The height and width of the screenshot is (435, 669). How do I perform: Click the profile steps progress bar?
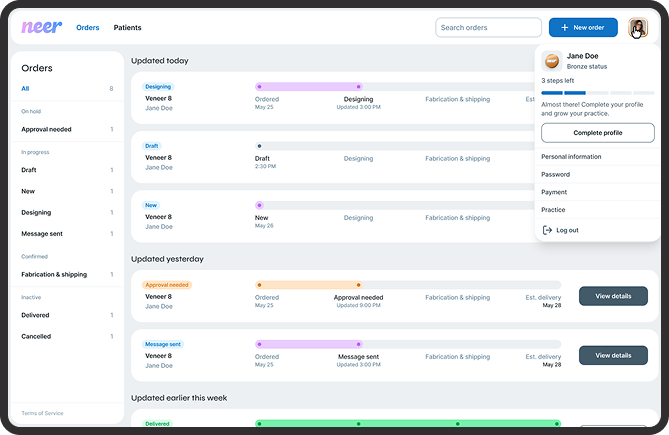click(598, 93)
